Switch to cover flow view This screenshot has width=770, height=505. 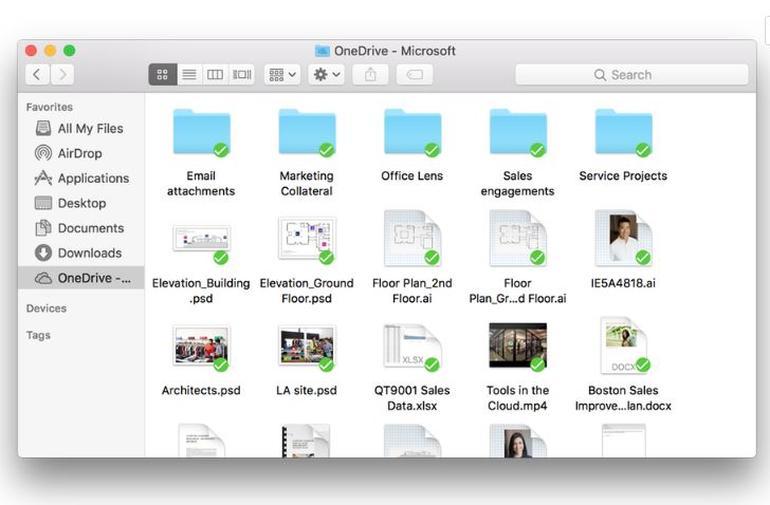coord(241,74)
